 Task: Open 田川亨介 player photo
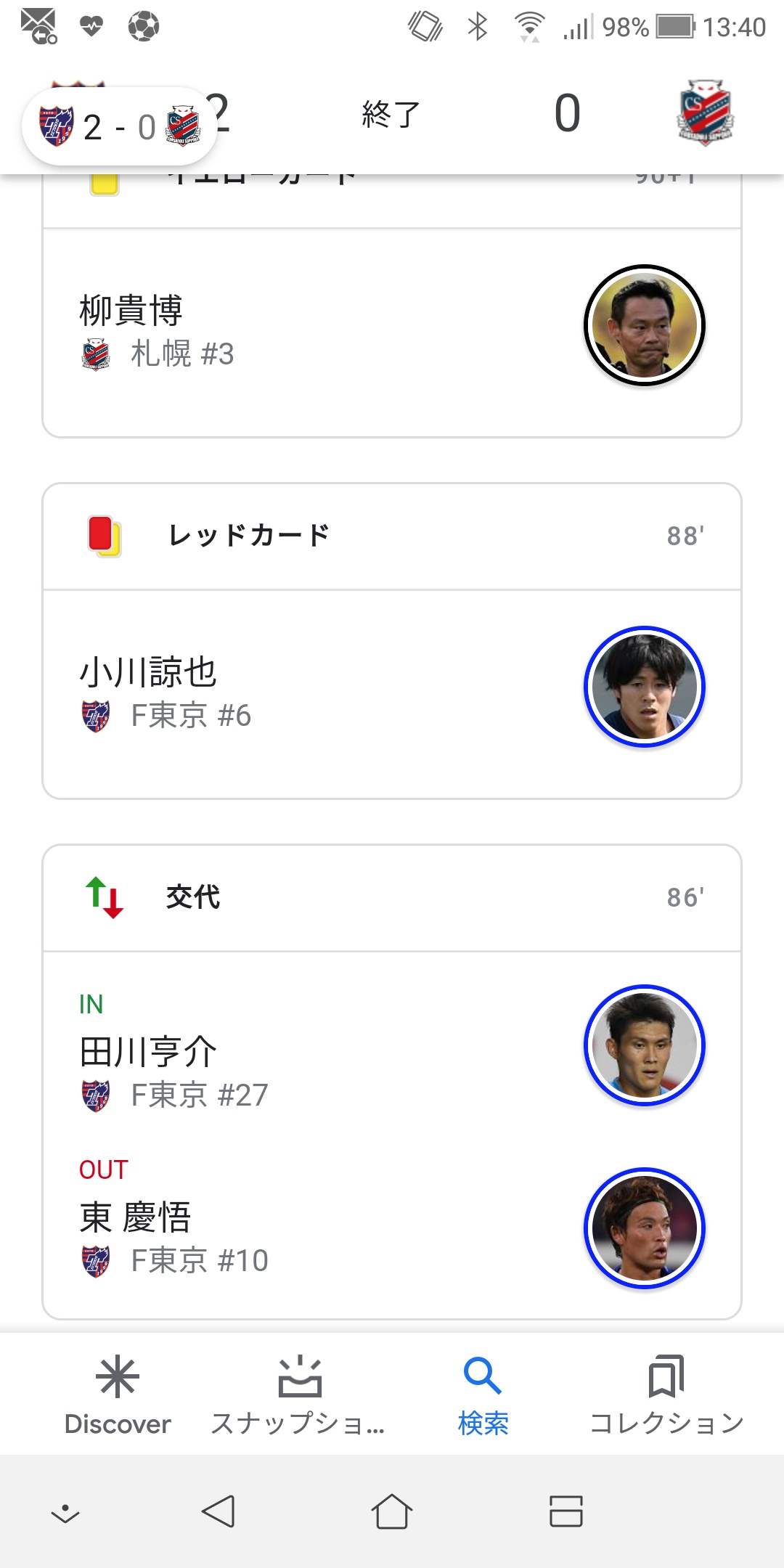tap(645, 1045)
